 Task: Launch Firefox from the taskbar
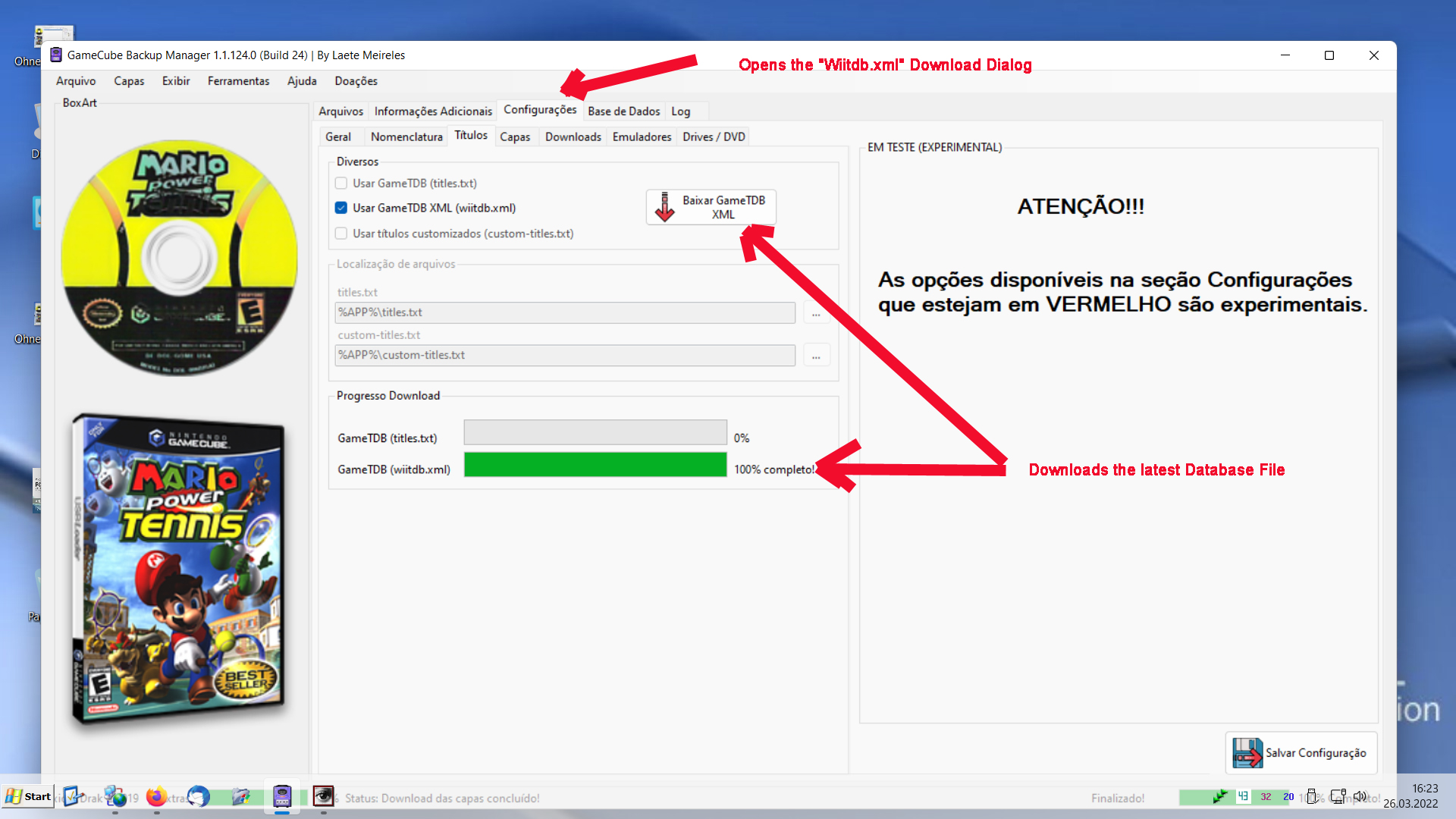click(x=156, y=796)
